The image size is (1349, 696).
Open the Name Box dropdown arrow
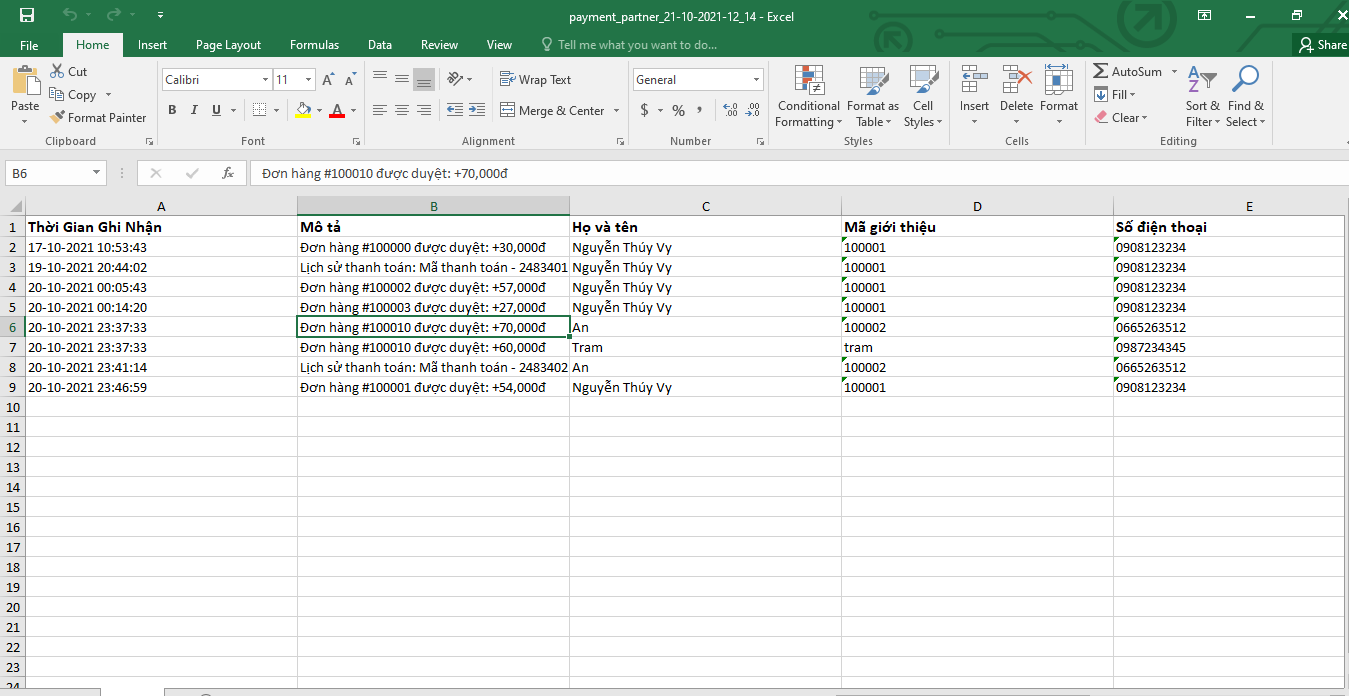[x=97, y=173]
